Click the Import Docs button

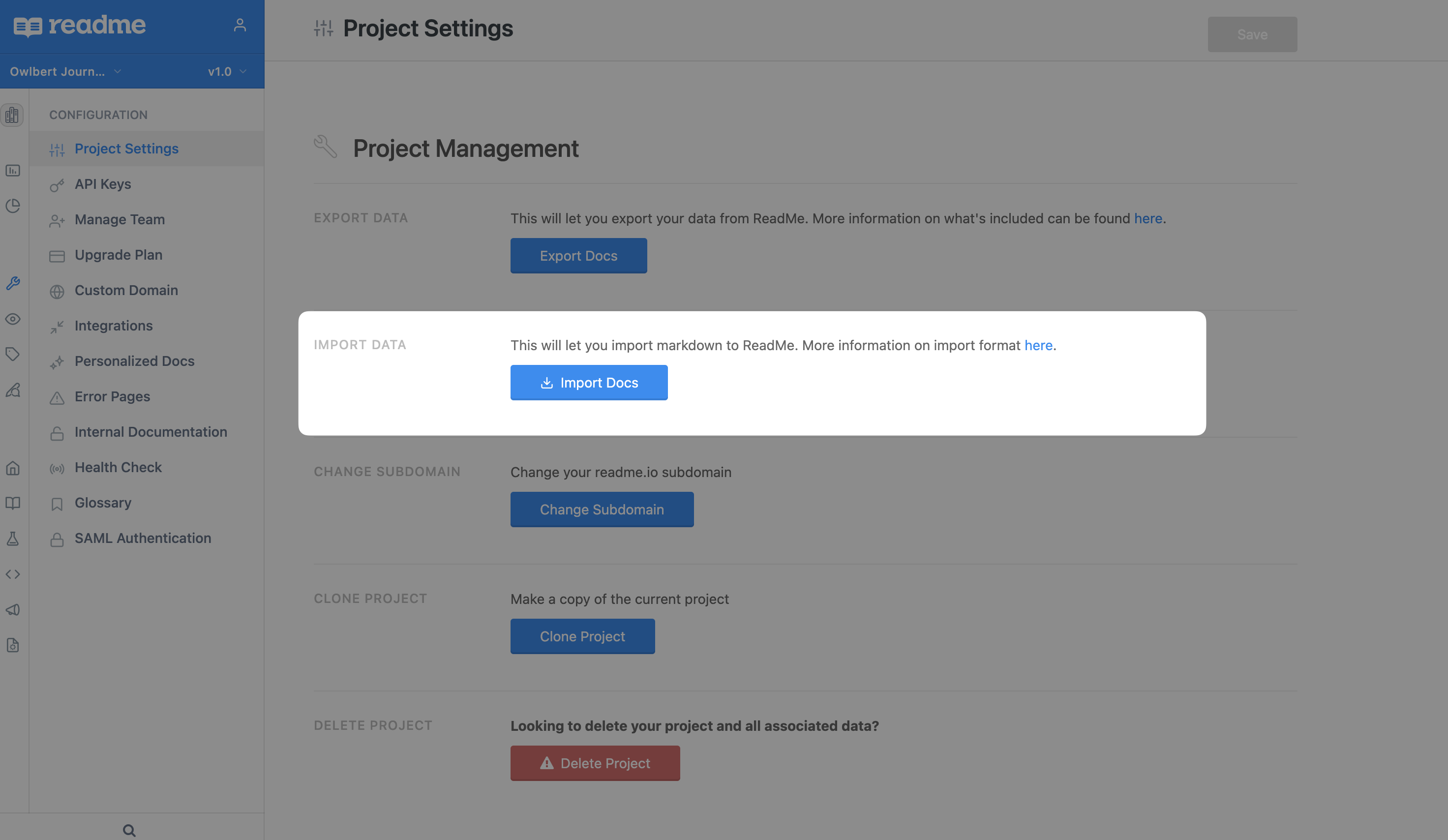pyautogui.click(x=588, y=383)
